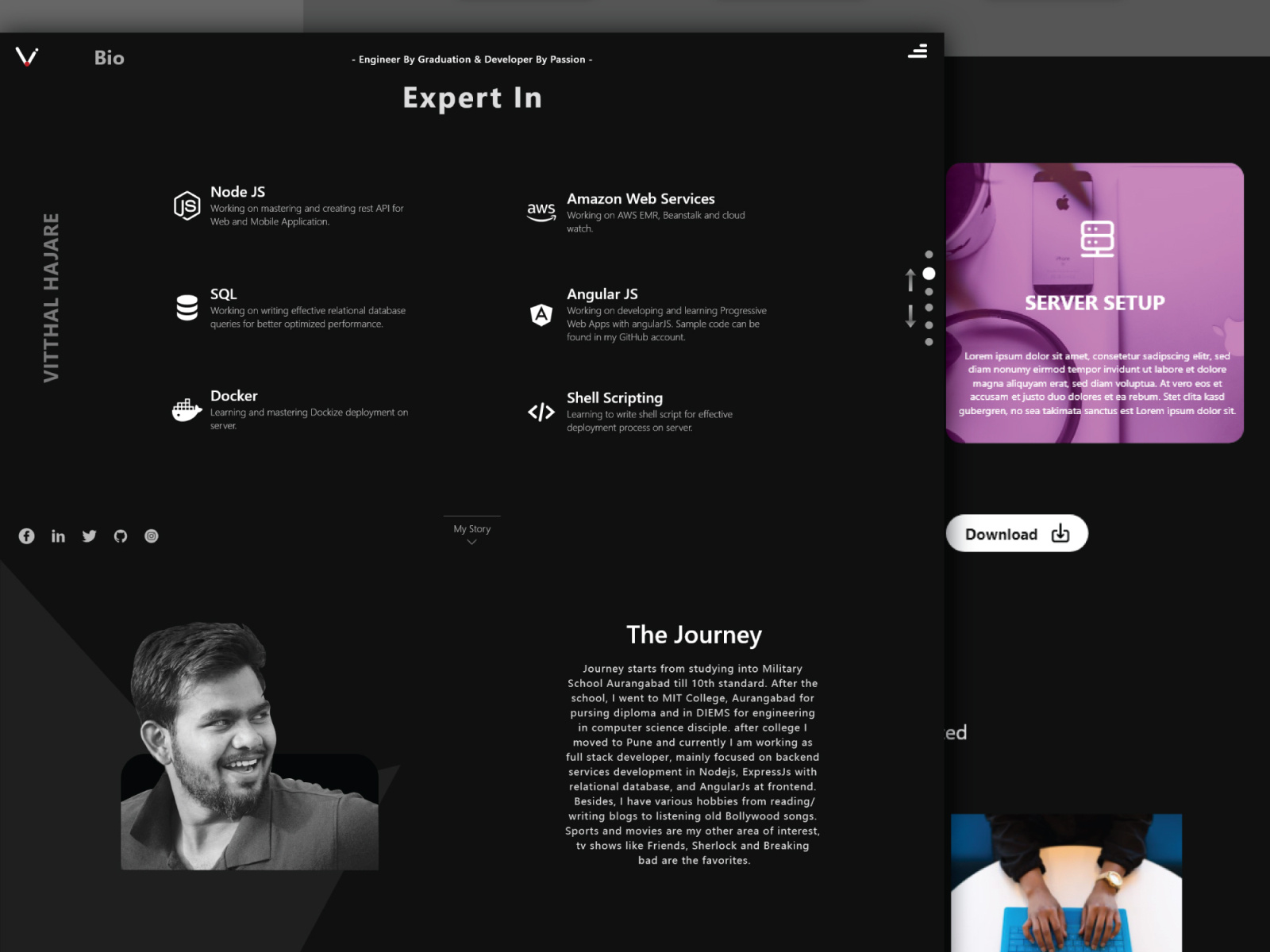Click the Download button
1270x952 pixels.
click(1017, 534)
